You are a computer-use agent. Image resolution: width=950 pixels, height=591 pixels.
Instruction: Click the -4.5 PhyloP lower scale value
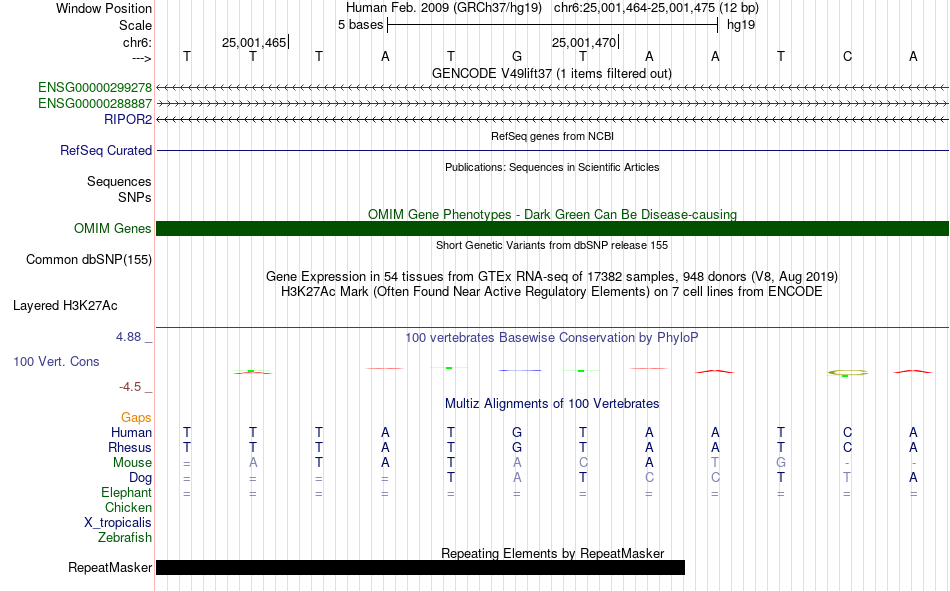pos(130,387)
